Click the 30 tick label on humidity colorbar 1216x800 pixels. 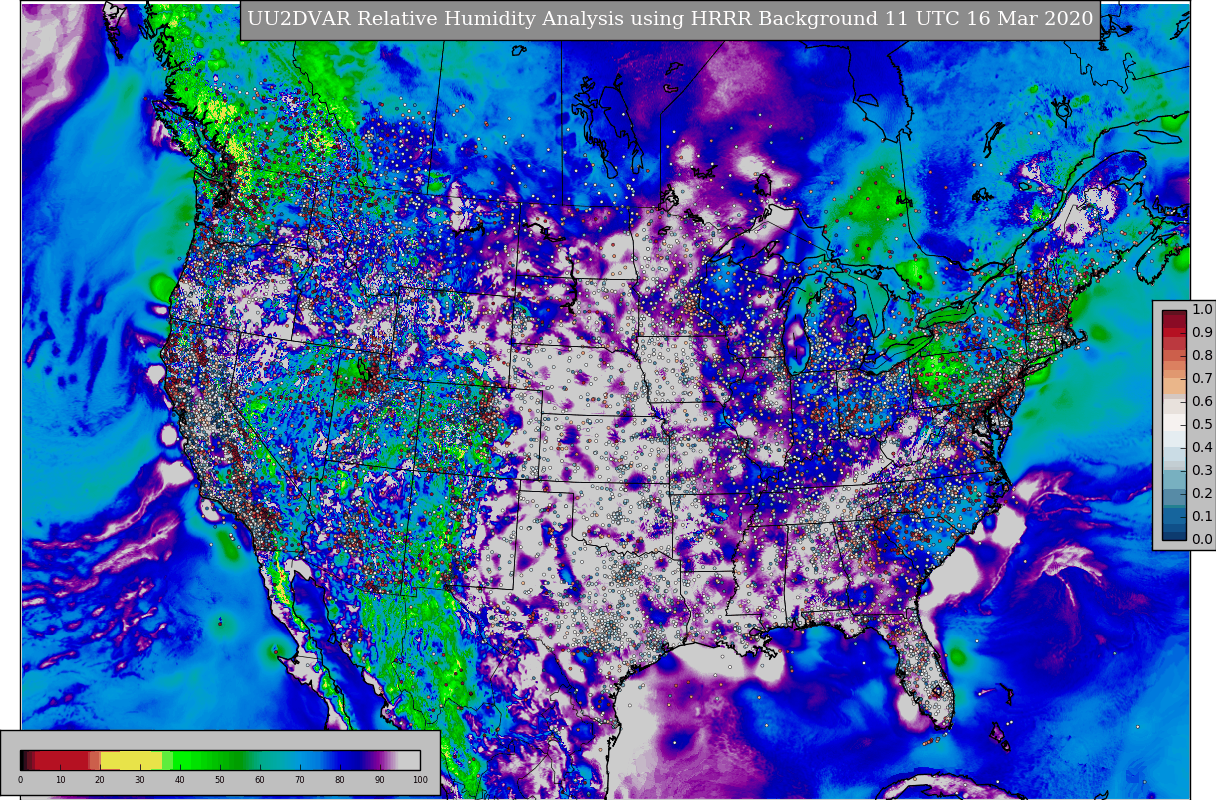pos(140,780)
